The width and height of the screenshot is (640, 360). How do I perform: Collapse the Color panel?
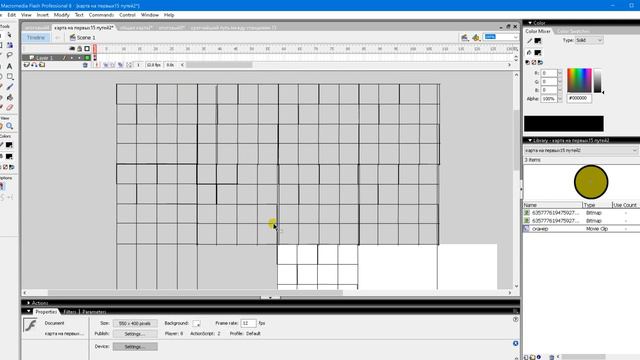point(530,23)
